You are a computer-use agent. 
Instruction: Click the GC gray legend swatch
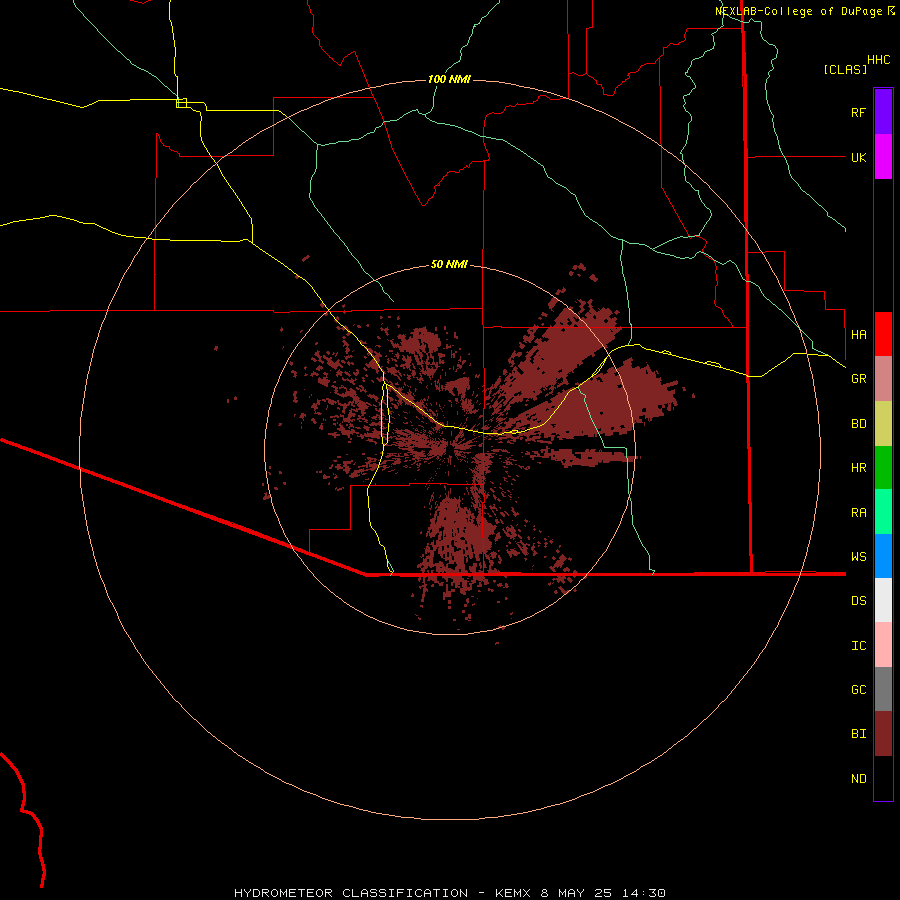click(883, 689)
